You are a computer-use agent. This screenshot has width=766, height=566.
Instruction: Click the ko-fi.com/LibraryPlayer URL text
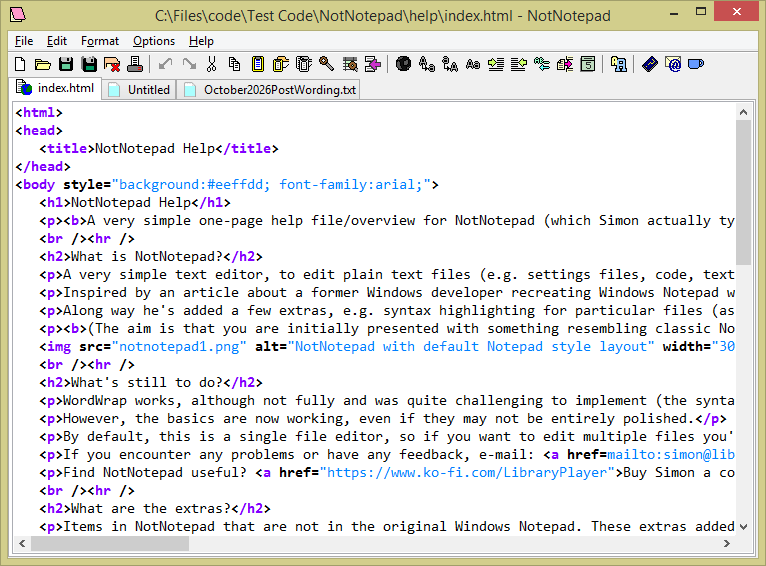[467, 473]
